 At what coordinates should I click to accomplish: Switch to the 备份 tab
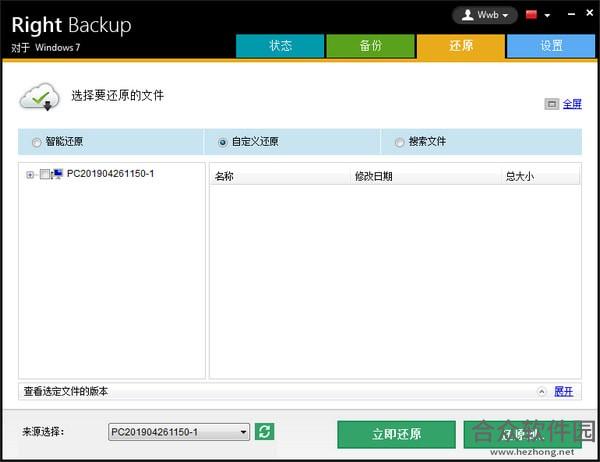[370, 46]
